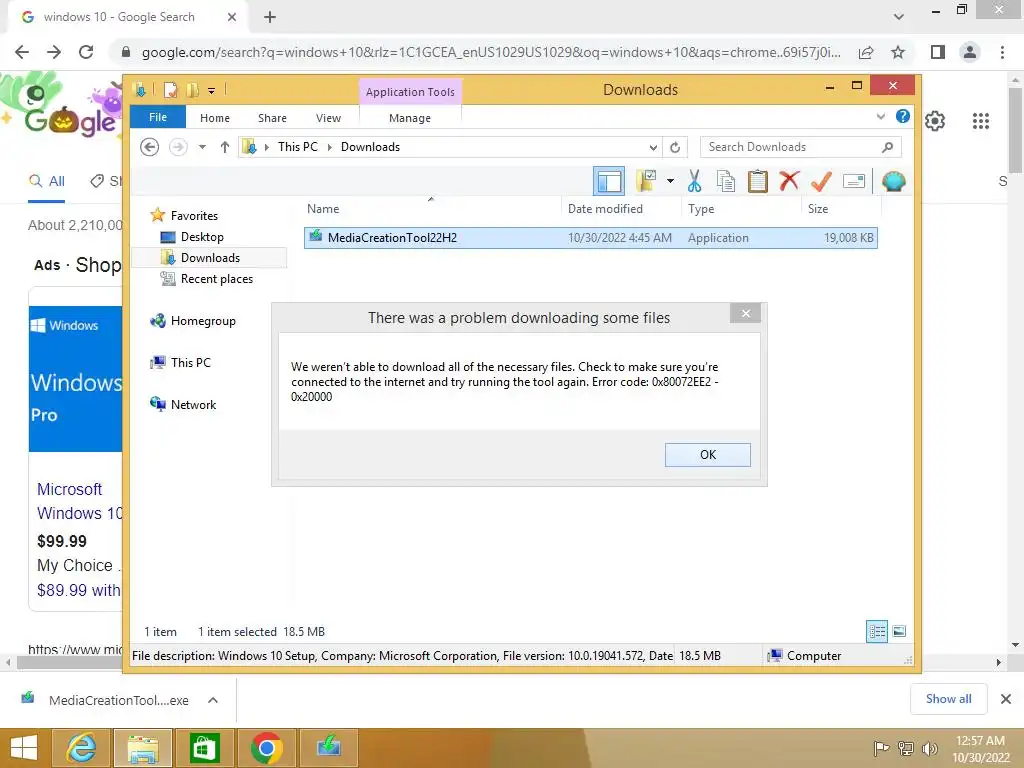Click the Application Tools contextual tab header

(410, 91)
